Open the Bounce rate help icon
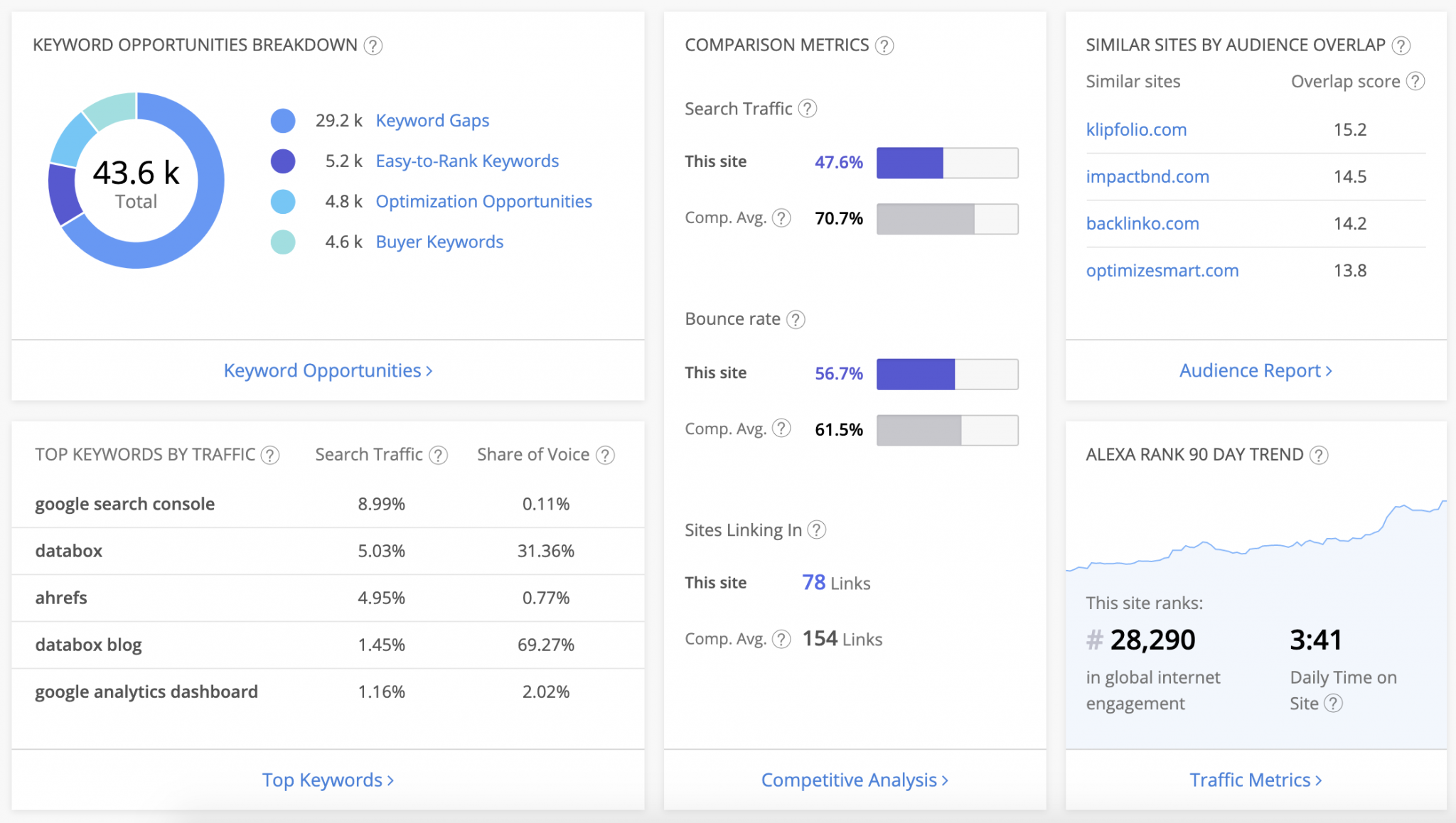Image resolution: width=1456 pixels, height=823 pixels. click(794, 320)
